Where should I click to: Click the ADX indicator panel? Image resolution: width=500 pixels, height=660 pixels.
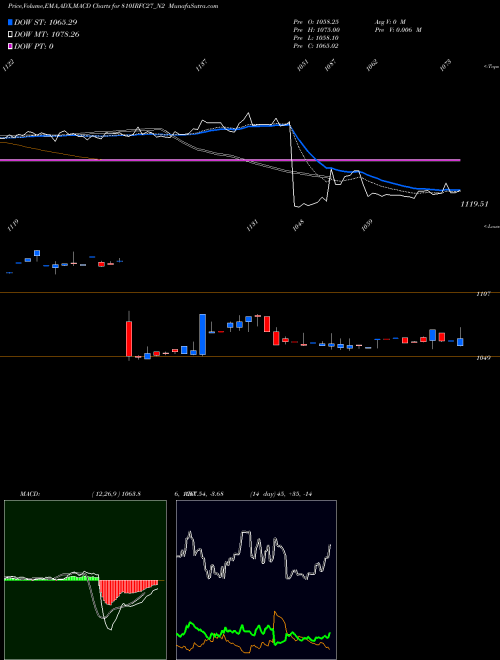(256, 580)
